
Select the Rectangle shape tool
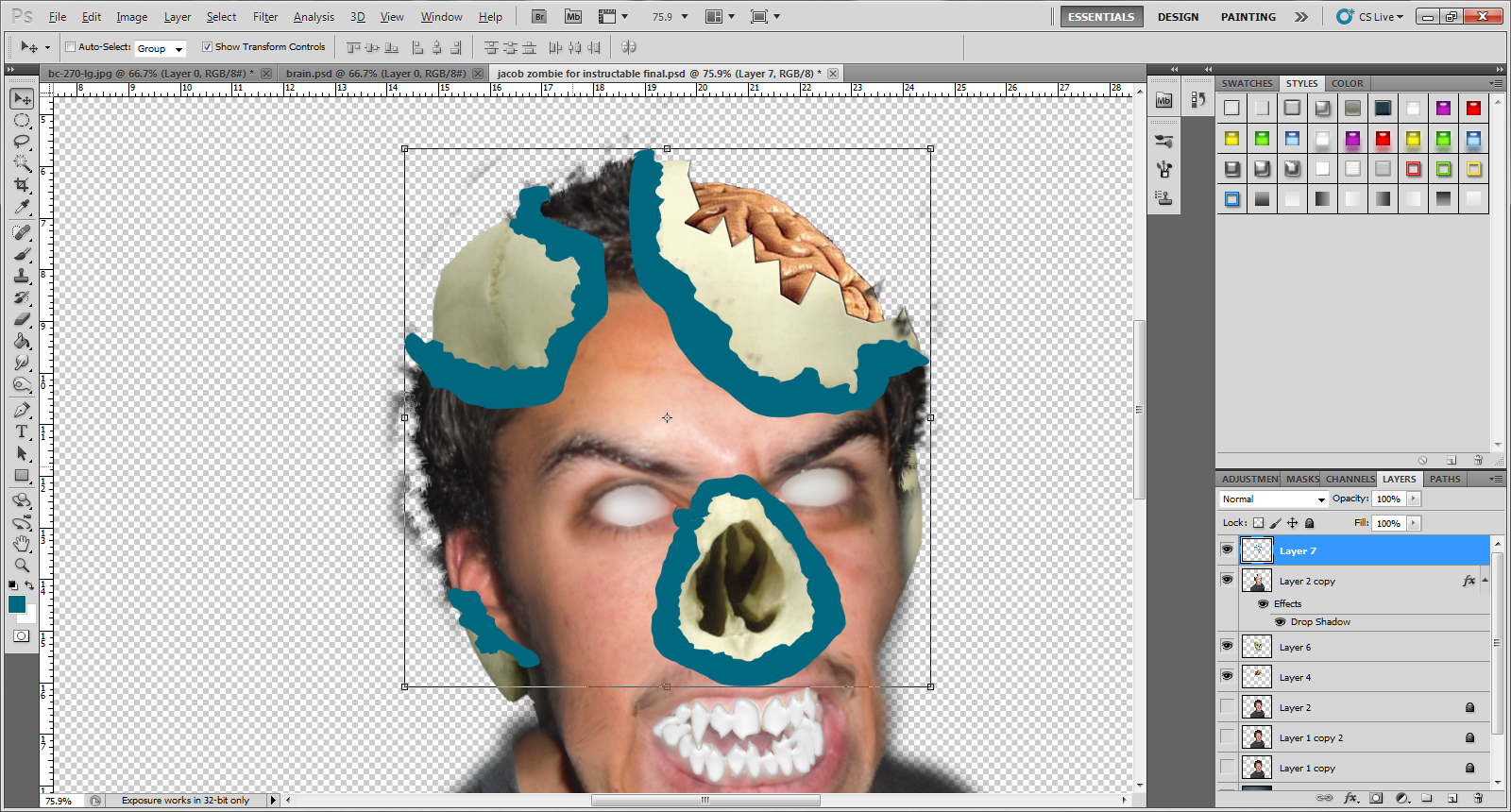pos(22,475)
